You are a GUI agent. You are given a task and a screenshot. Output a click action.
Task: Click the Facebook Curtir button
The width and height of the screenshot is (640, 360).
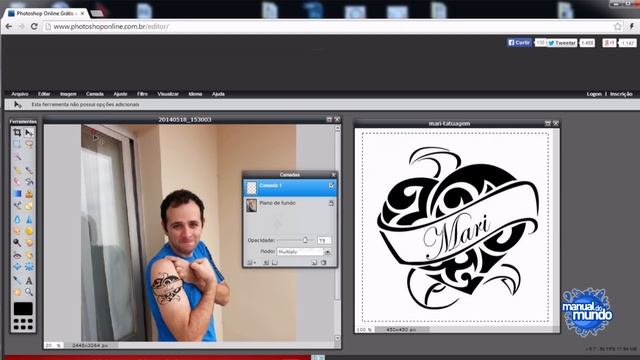coord(519,42)
